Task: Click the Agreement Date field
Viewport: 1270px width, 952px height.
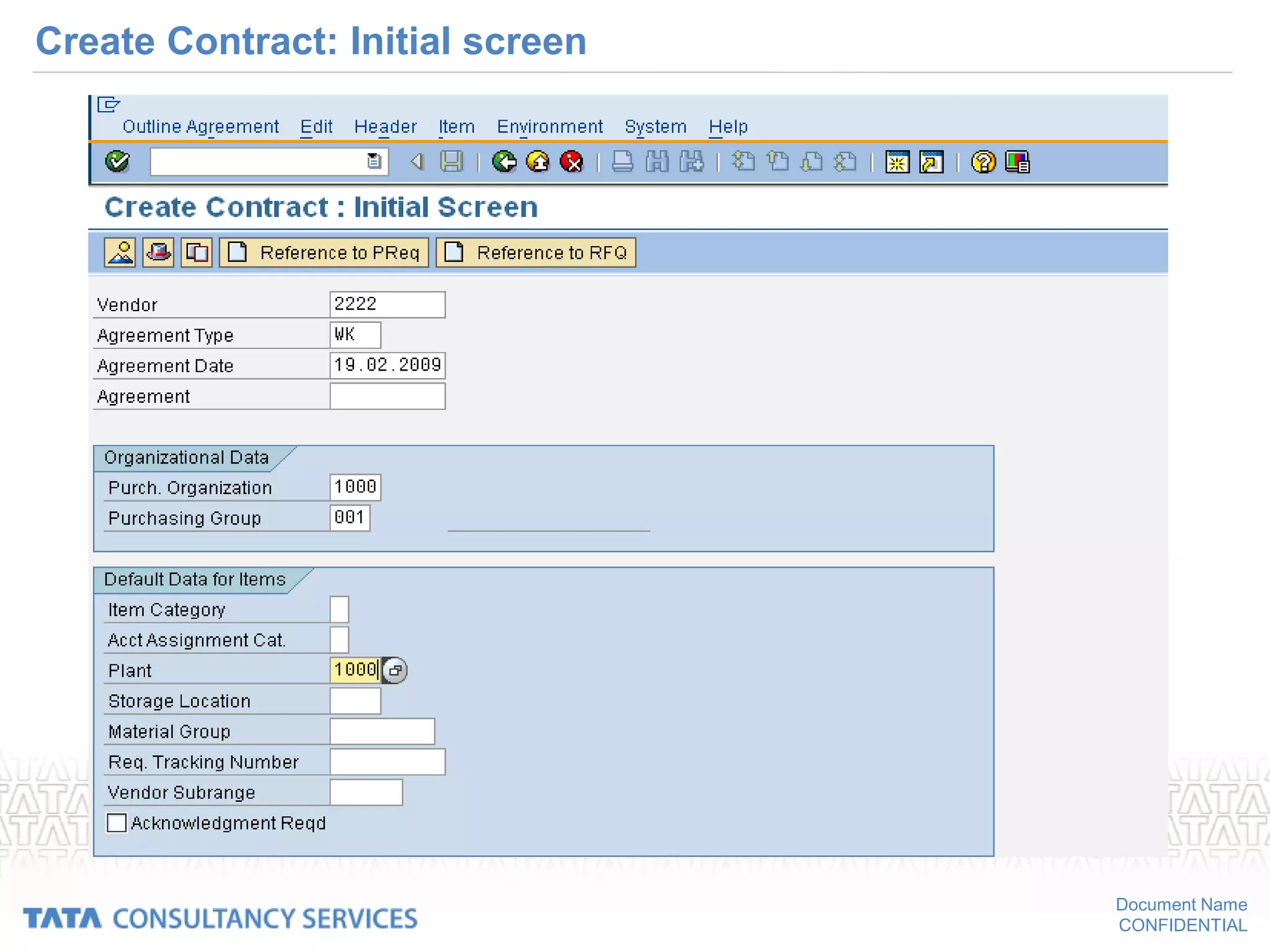Action: [387, 365]
